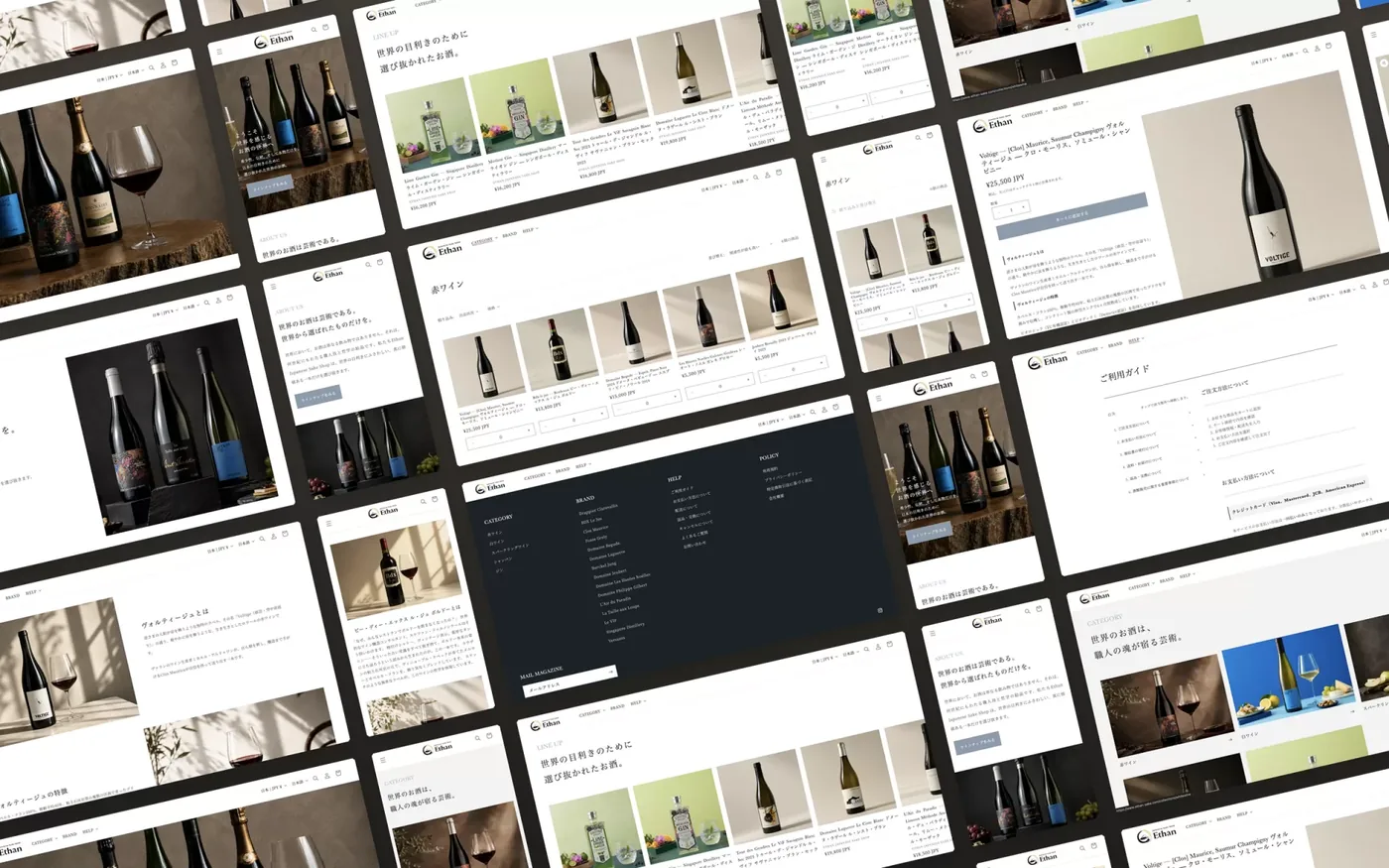Image resolution: width=1389 pixels, height=868 pixels.
Task: Open 日本語 language selector in footer page header
Action: tap(797, 416)
